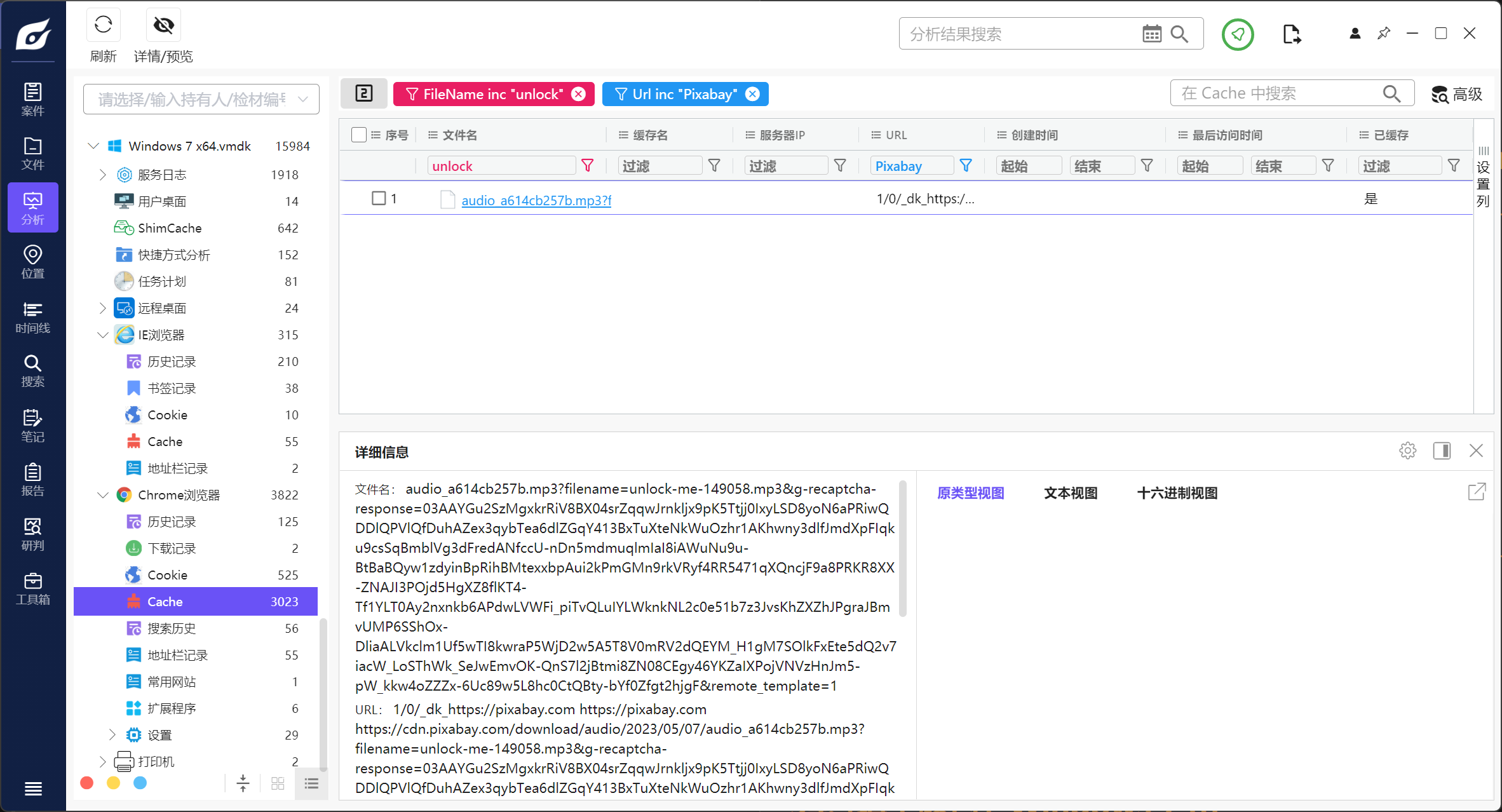The width and height of the screenshot is (1502, 812).
Task: Open the Timeline (时间线) sidebar icon
Action: click(x=32, y=317)
